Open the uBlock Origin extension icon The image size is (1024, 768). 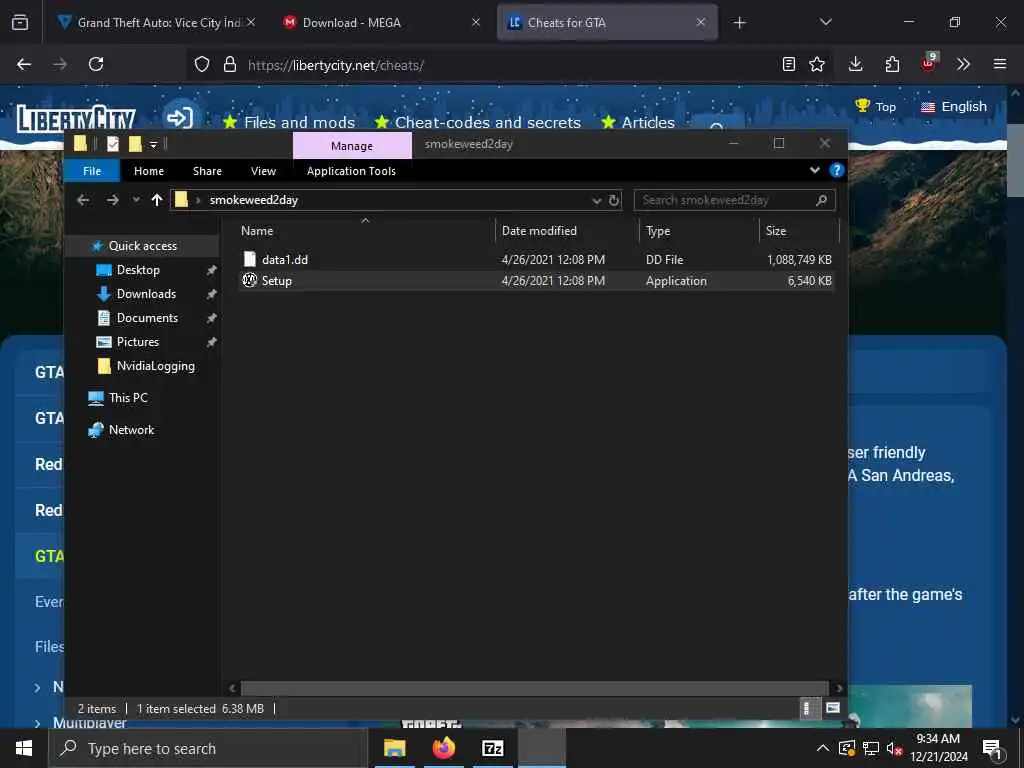[928, 63]
